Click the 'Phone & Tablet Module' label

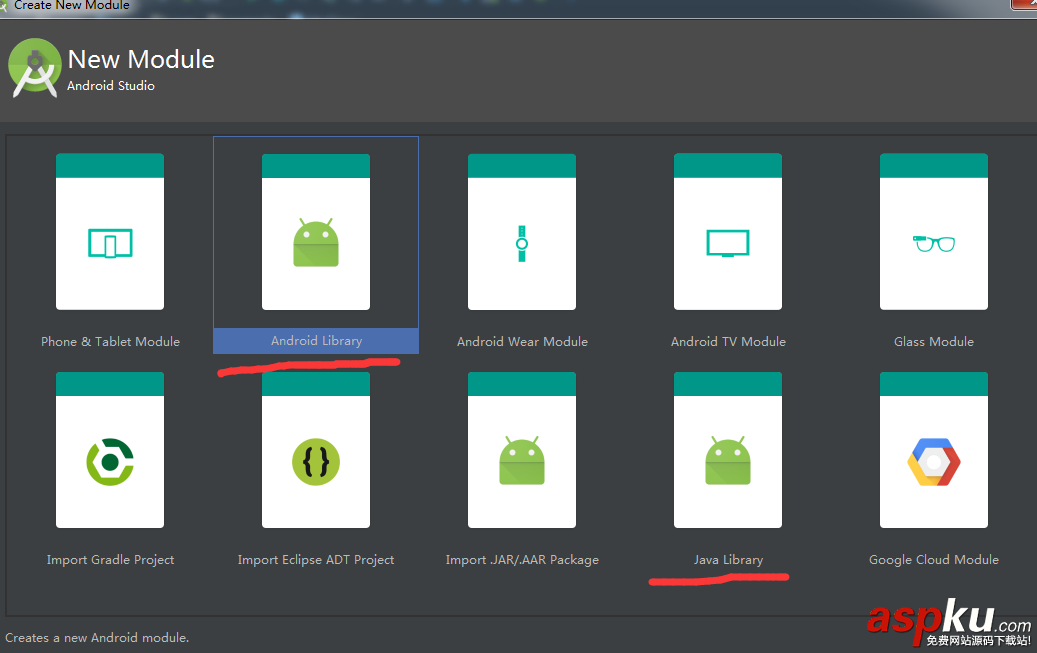click(110, 341)
